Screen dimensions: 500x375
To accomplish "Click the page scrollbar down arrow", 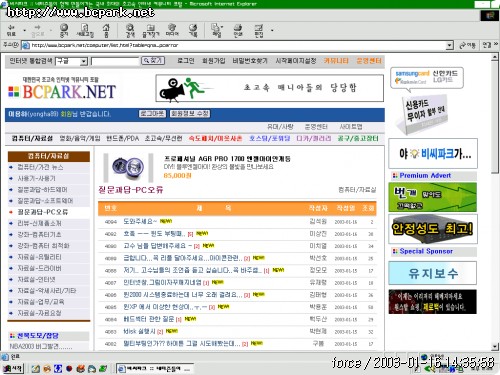I will pos(495,347).
